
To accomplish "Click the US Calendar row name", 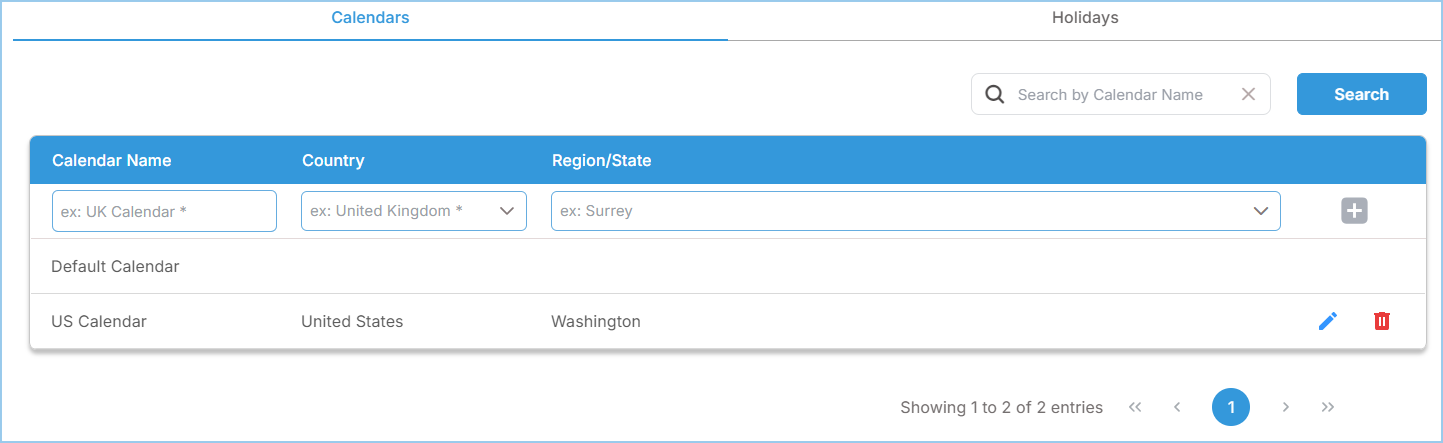I will tap(99, 321).
